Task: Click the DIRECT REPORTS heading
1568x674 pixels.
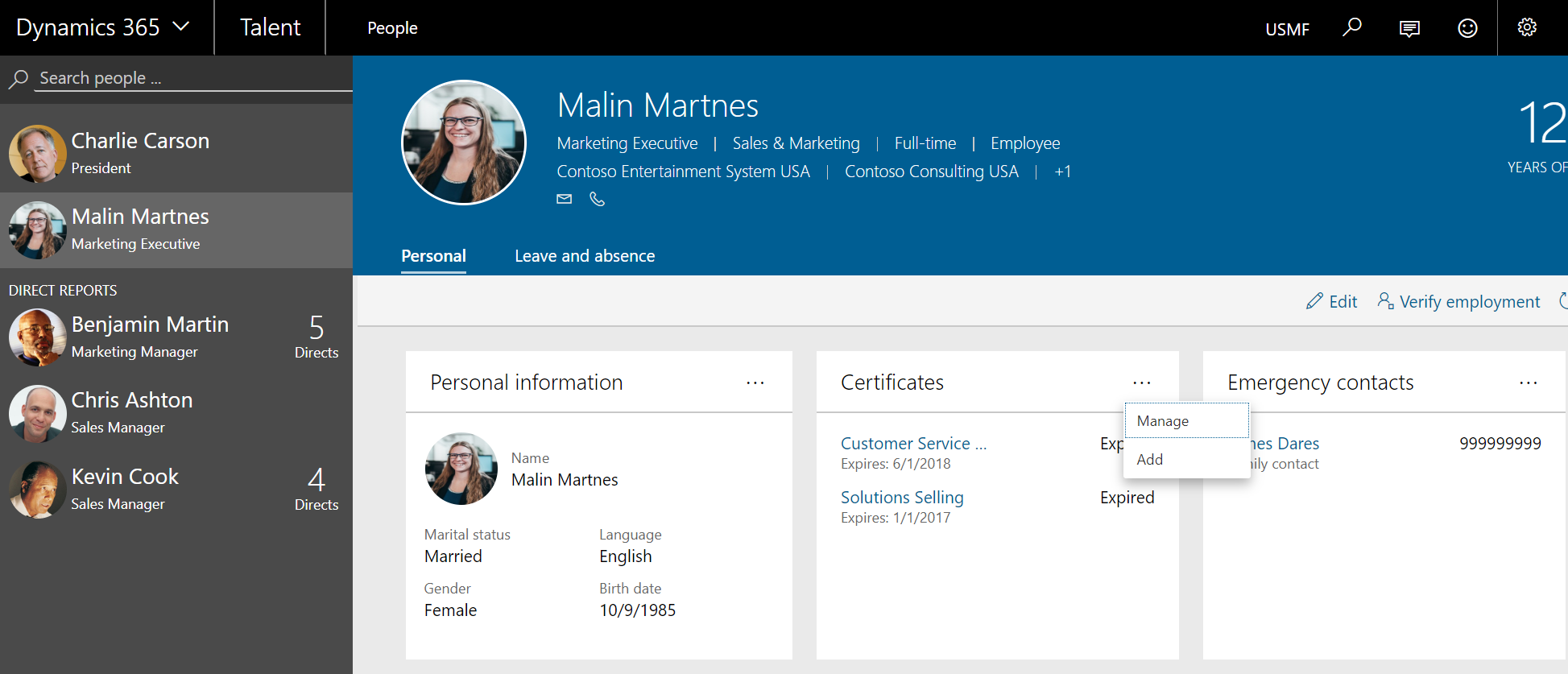Action: coord(63,291)
